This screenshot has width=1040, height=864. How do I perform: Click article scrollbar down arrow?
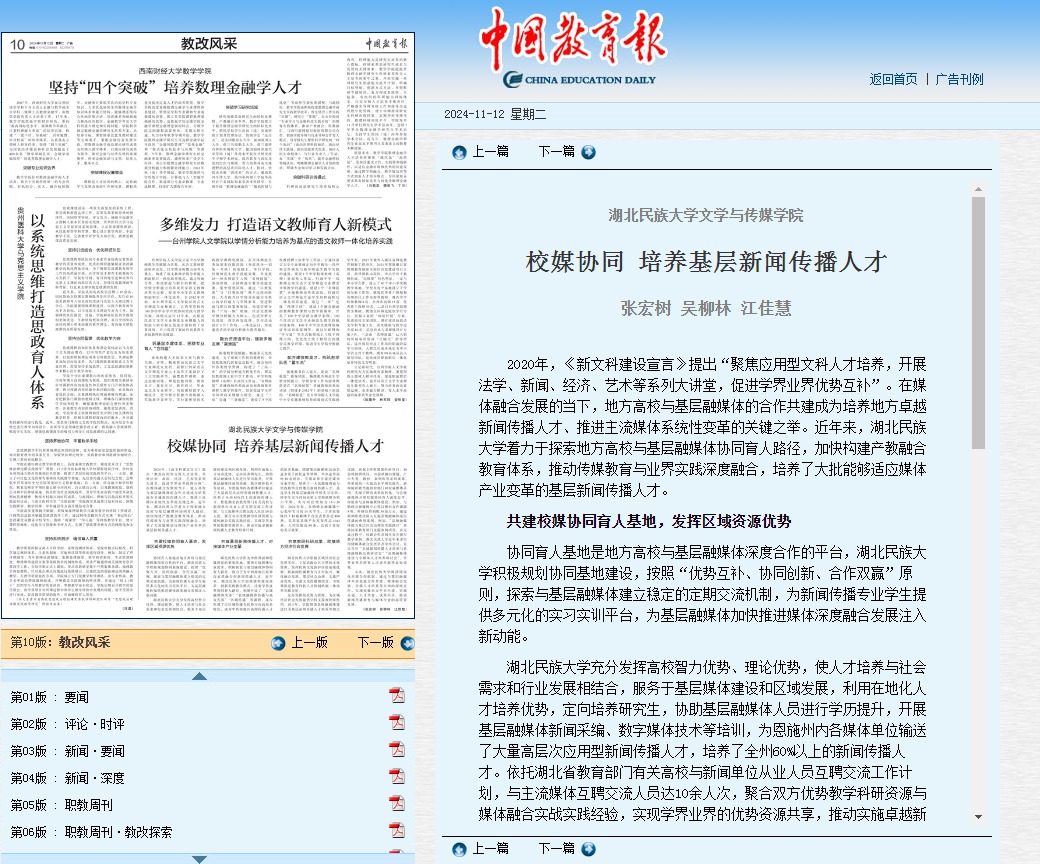978,817
